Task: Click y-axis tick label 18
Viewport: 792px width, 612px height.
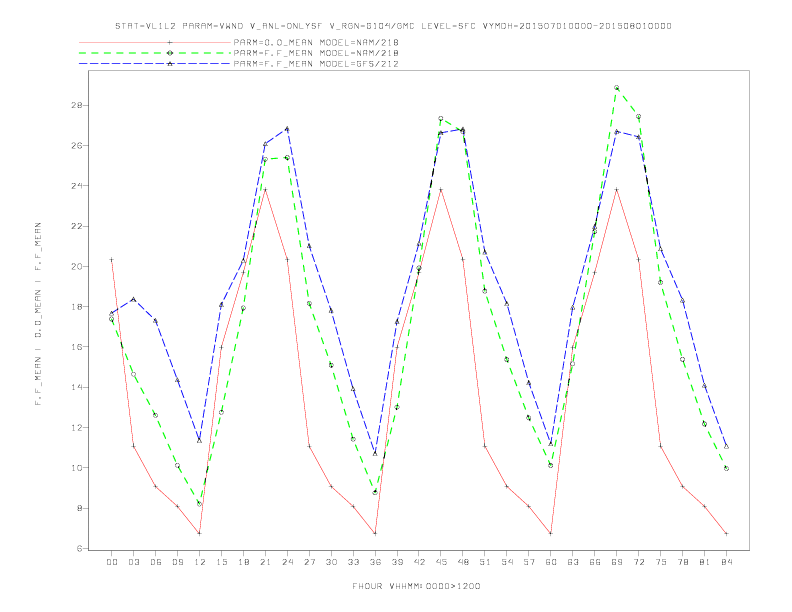Action: tap(77, 307)
